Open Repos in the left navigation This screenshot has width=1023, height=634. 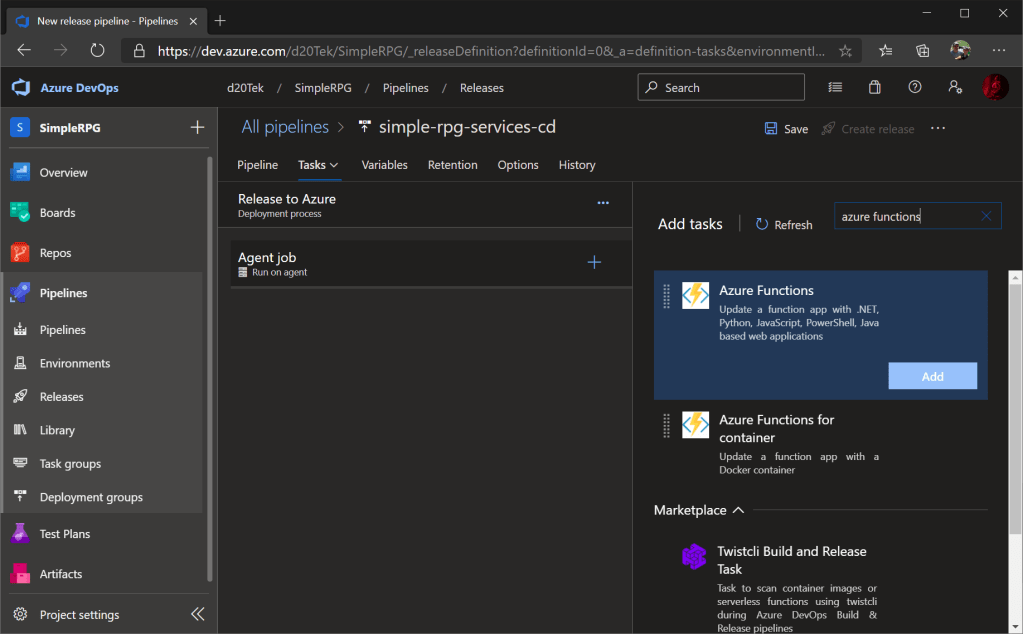[55, 253]
